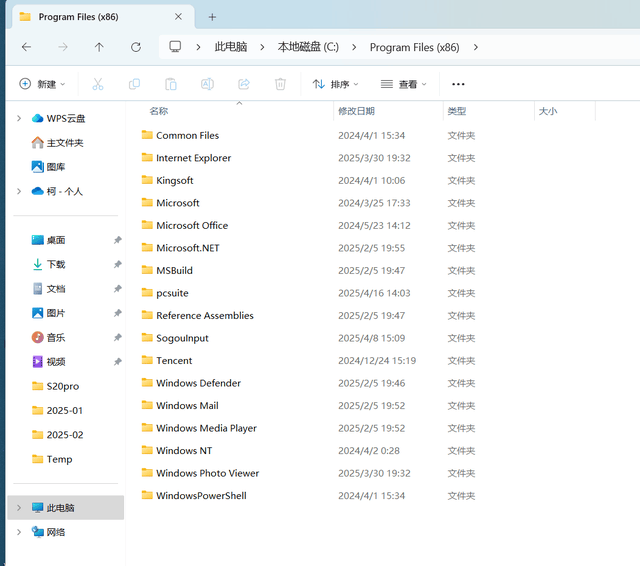This screenshot has height=566, width=640.
Task: Go up one folder level
Action: coord(99,47)
